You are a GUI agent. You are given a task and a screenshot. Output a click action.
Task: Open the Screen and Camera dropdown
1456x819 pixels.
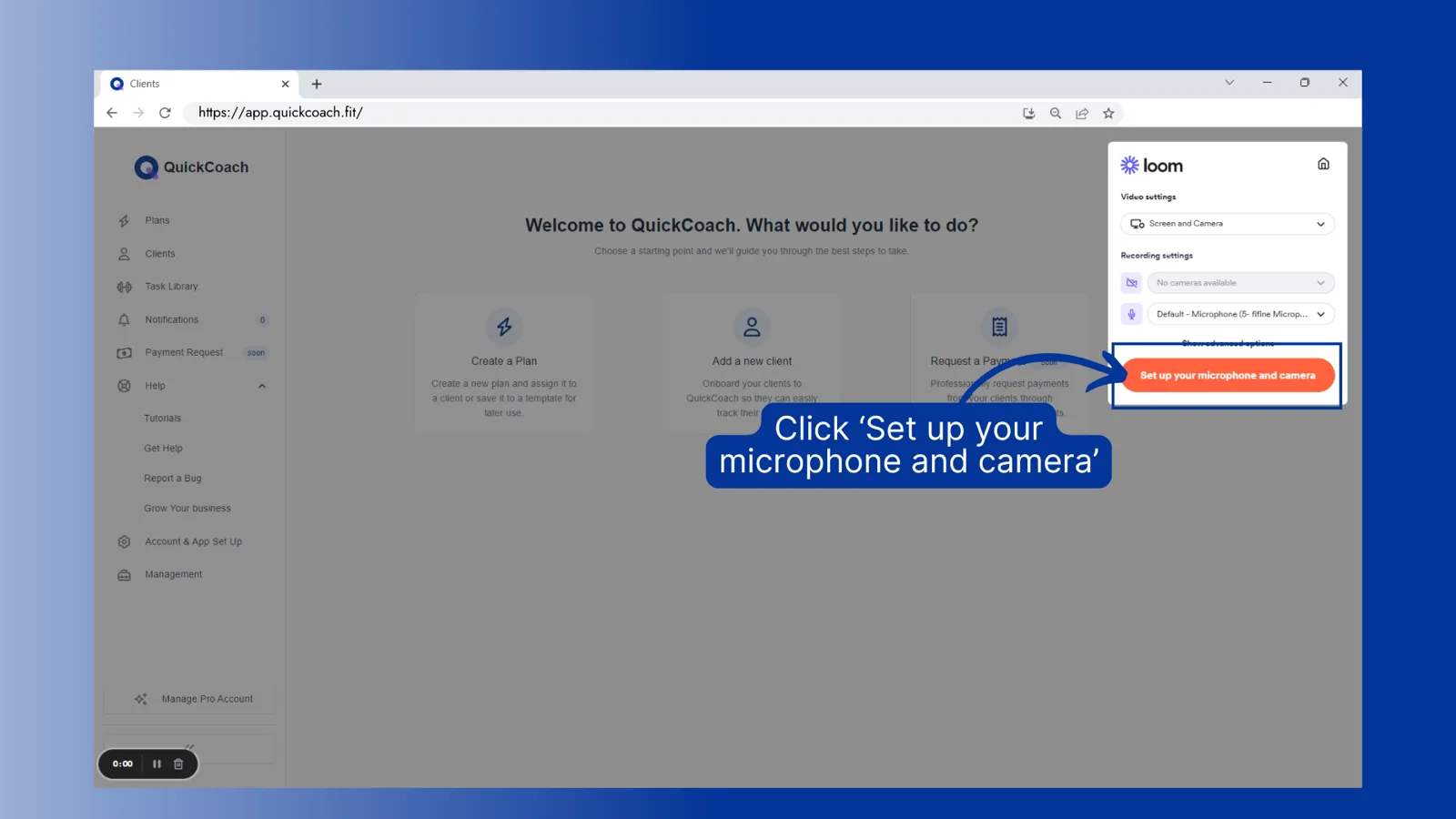1228,224
